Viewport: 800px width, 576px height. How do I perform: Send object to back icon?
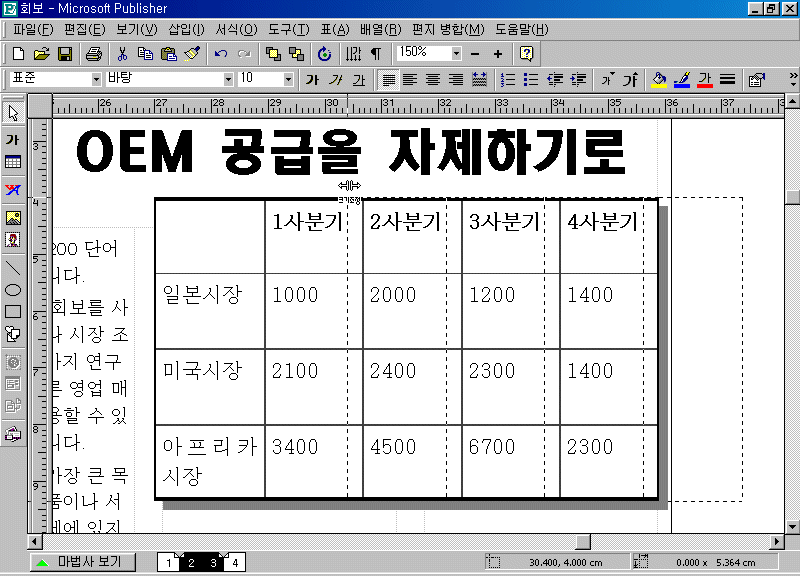[x=296, y=54]
